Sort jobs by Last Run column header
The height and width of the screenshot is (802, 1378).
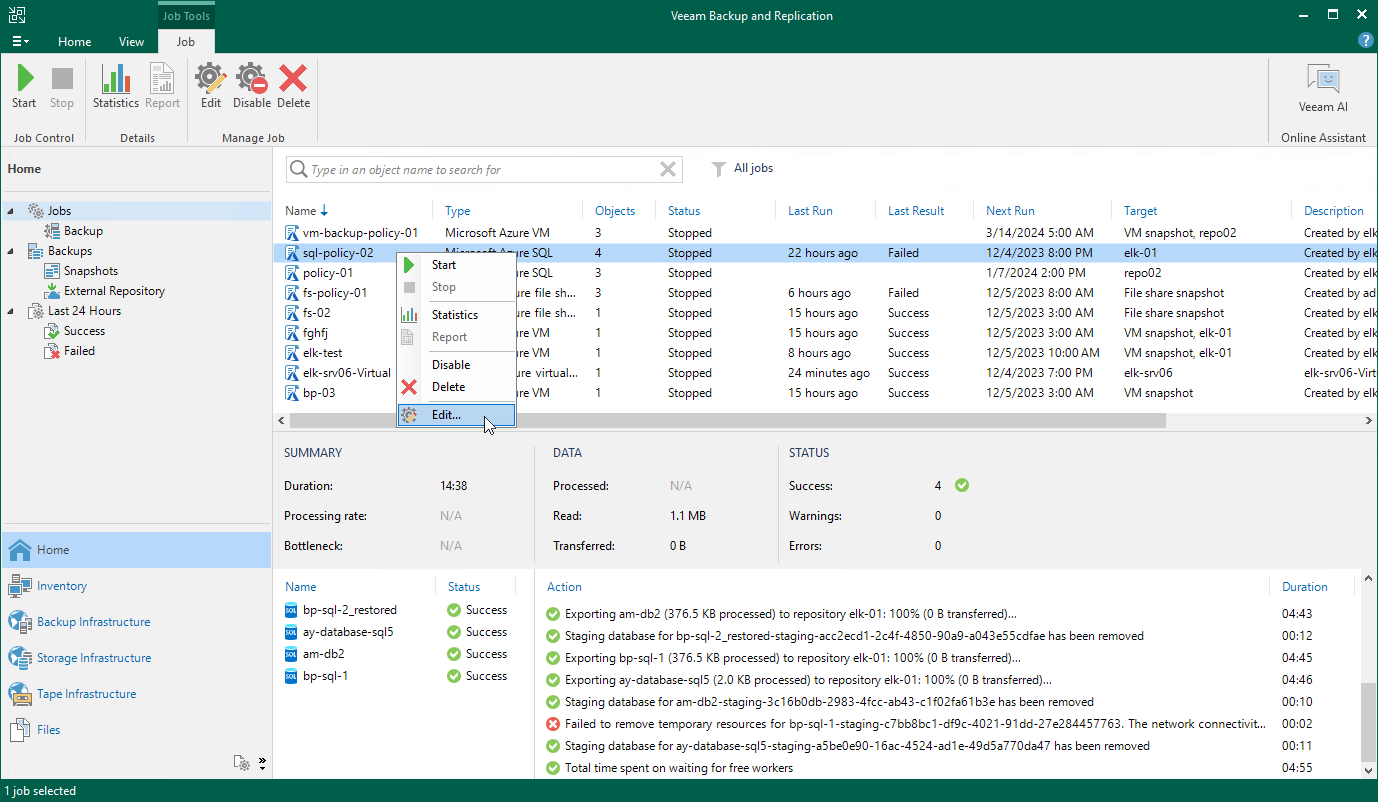(x=810, y=211)
